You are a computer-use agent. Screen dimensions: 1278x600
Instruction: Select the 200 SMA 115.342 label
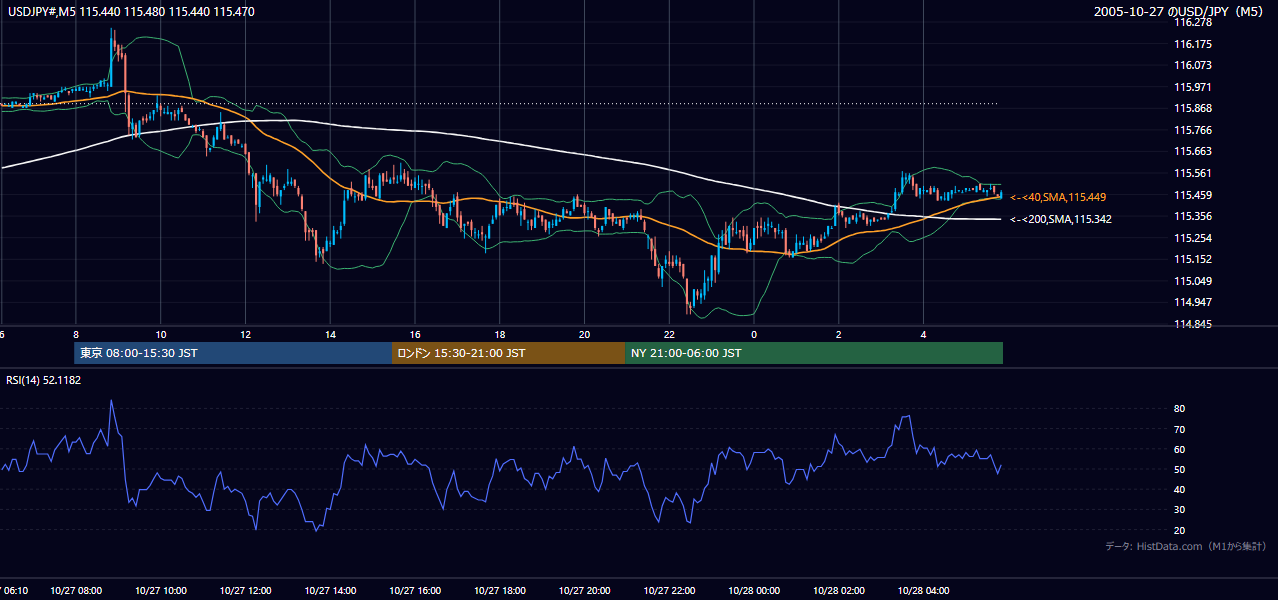[1061, 219]
